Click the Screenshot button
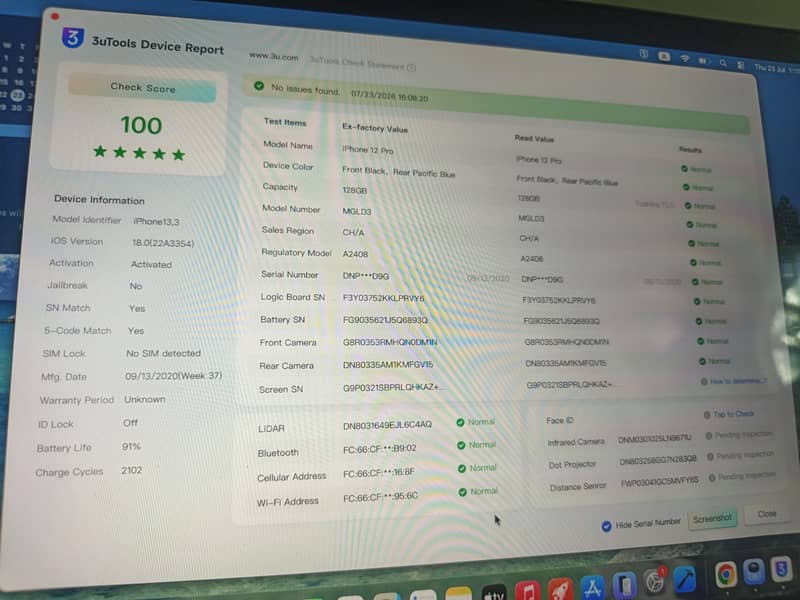The width and height of the screenshot is (800, 600). pyautogui.click(x=712, y=519)
